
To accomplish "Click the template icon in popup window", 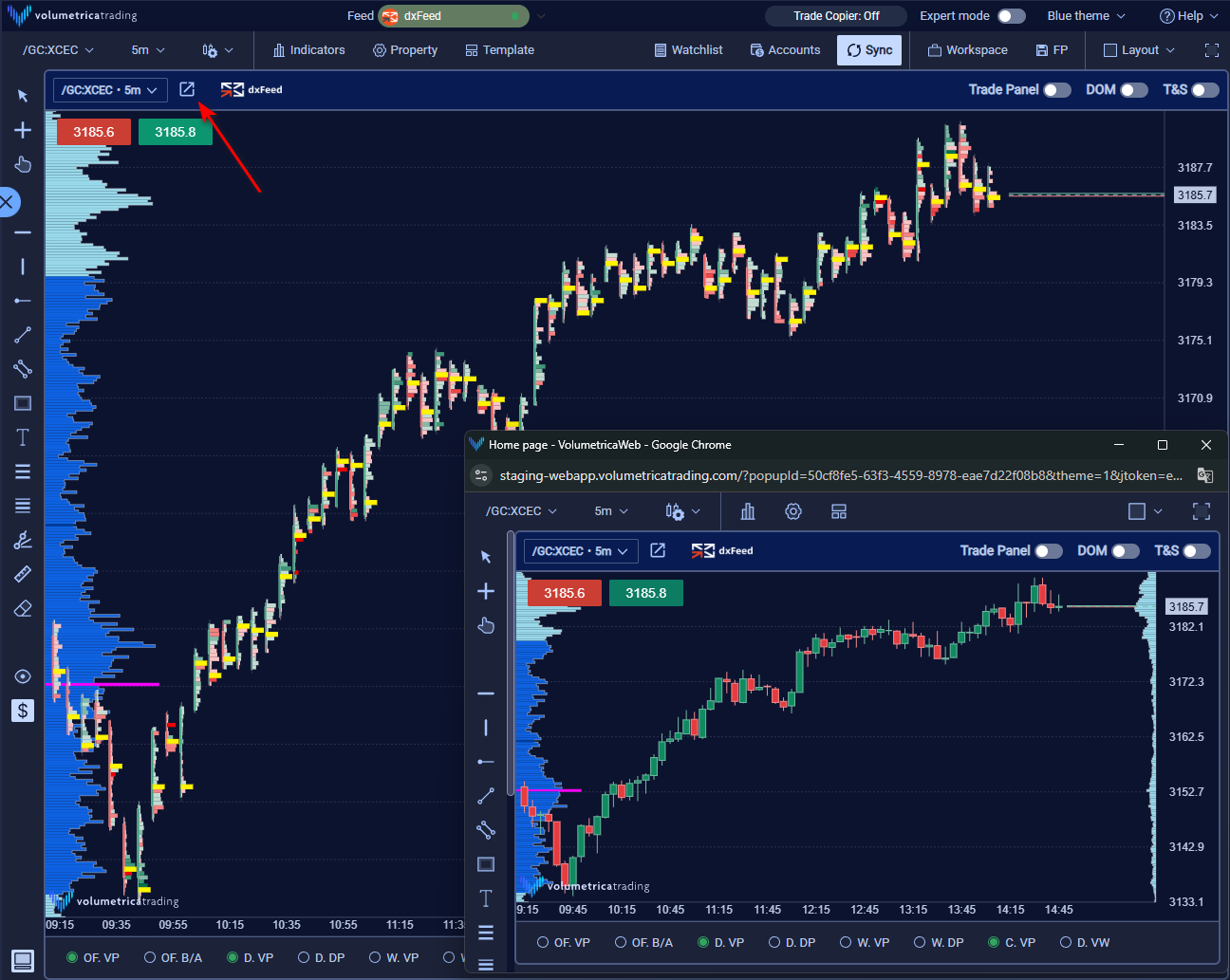I will [x=839, y=511].
